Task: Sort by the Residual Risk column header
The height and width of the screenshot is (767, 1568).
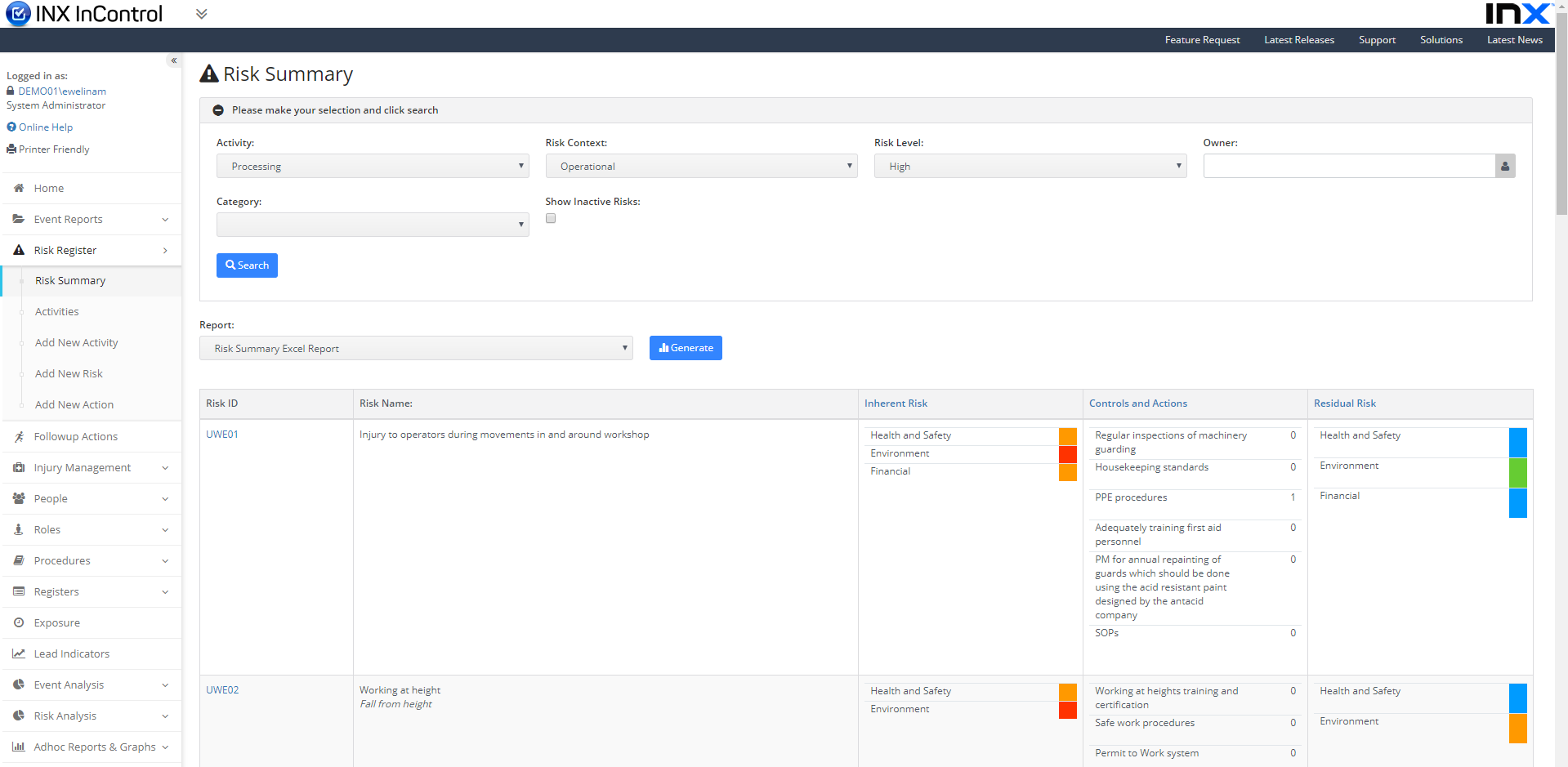Action: pos(1345,404)
